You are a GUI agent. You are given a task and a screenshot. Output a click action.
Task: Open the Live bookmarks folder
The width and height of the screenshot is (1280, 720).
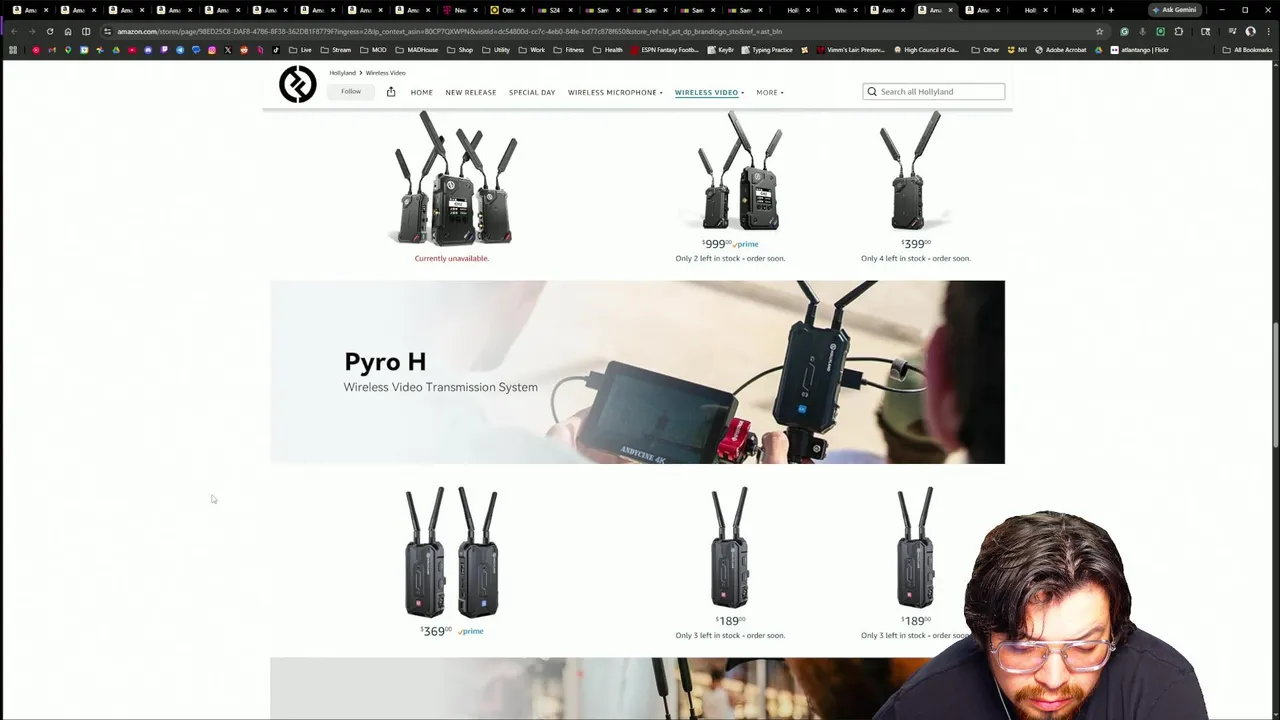click(x=301, y=50)
